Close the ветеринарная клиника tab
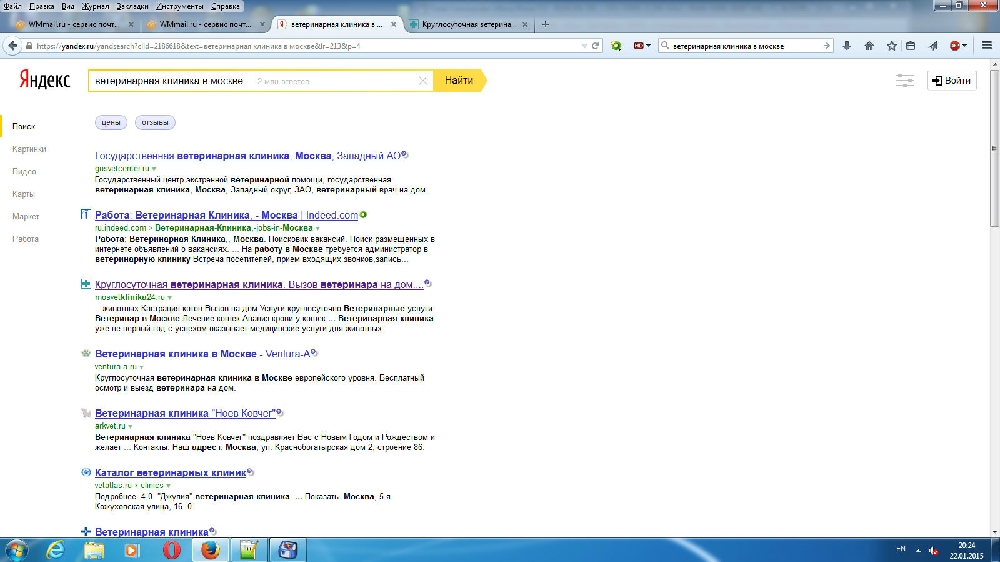1000x562 pixels. 393,24
